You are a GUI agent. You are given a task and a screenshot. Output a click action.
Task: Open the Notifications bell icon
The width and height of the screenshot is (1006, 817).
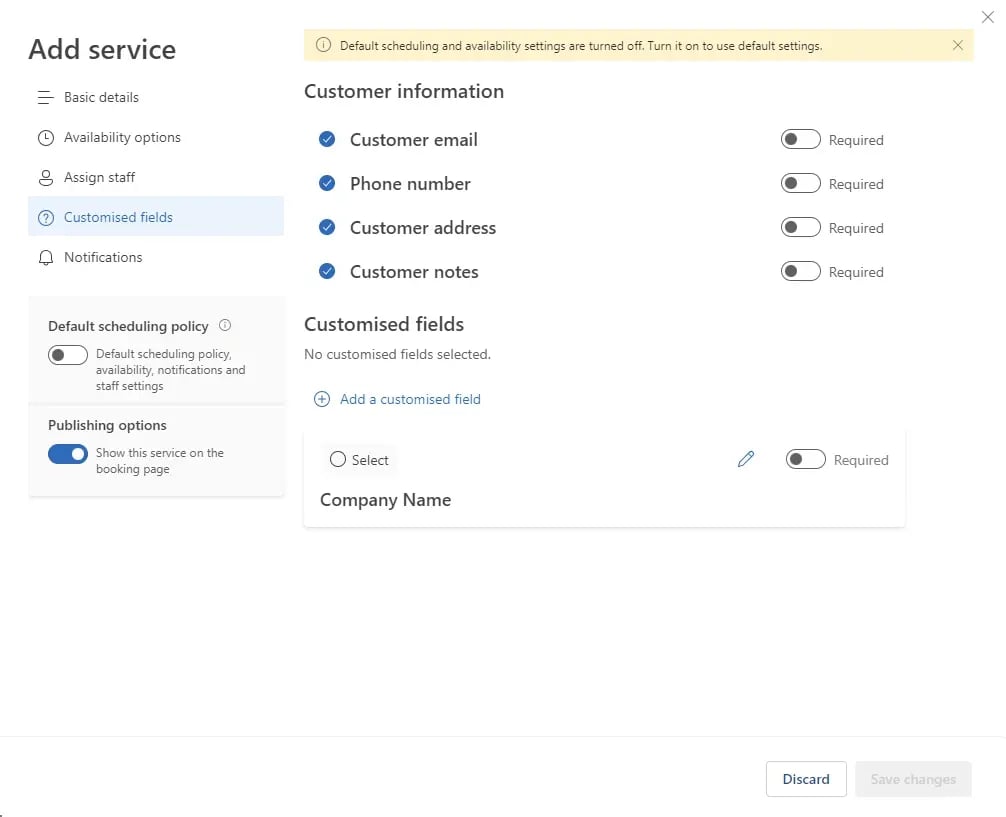pyautogui.click(x=45, y=257)
